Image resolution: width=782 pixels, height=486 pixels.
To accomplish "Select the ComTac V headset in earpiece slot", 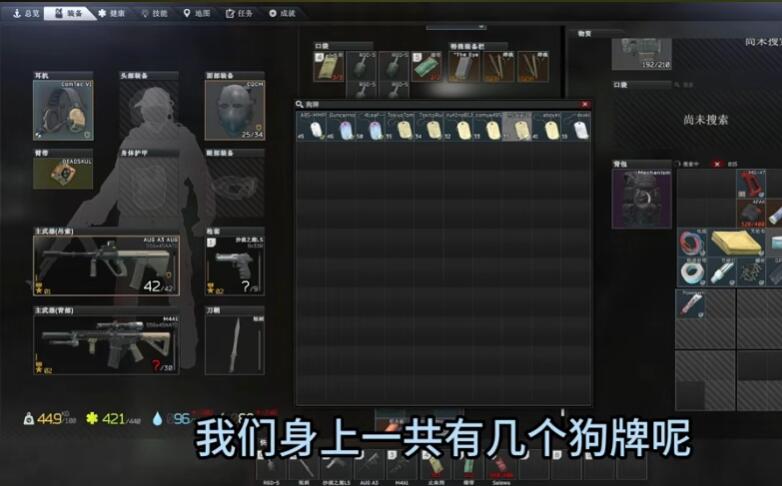I will pyautogui.click(x=63, y=110).
